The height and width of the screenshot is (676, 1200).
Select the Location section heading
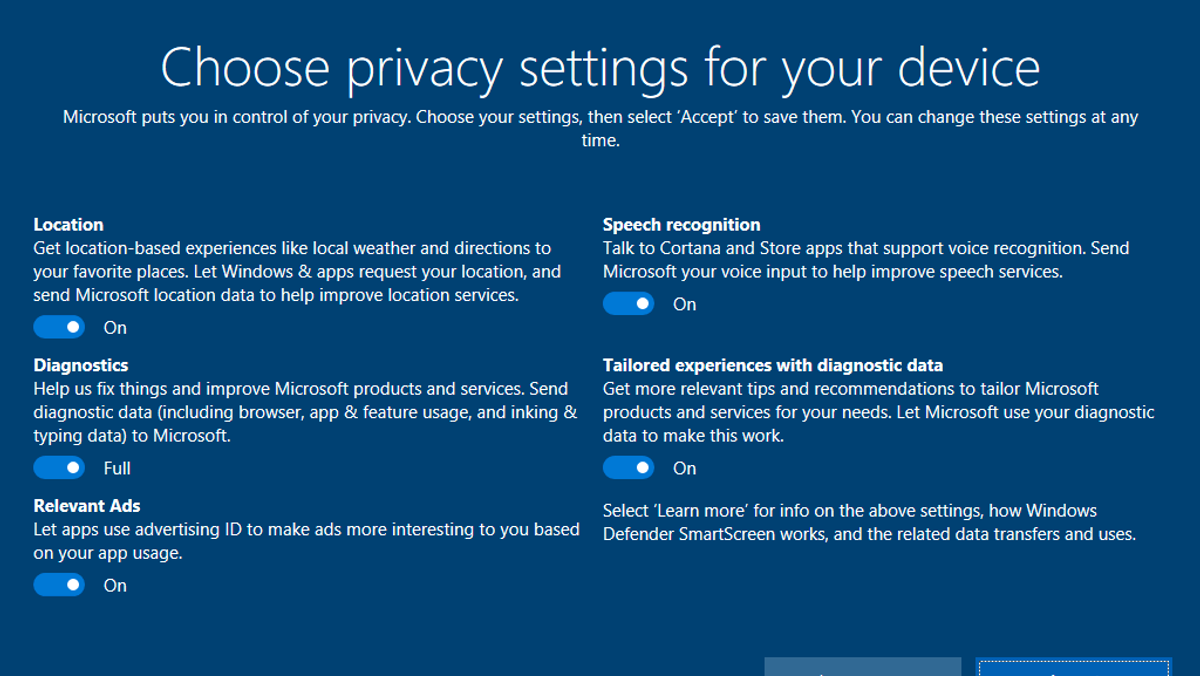[x=68, y=225]
